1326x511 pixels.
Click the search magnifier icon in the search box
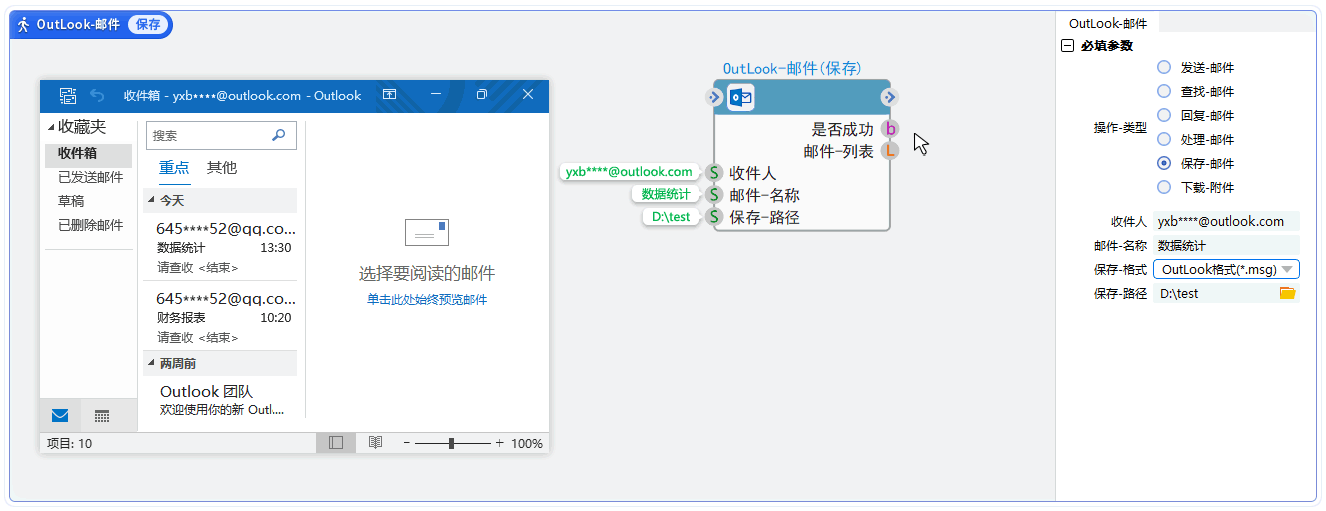(x=278, y=135)
